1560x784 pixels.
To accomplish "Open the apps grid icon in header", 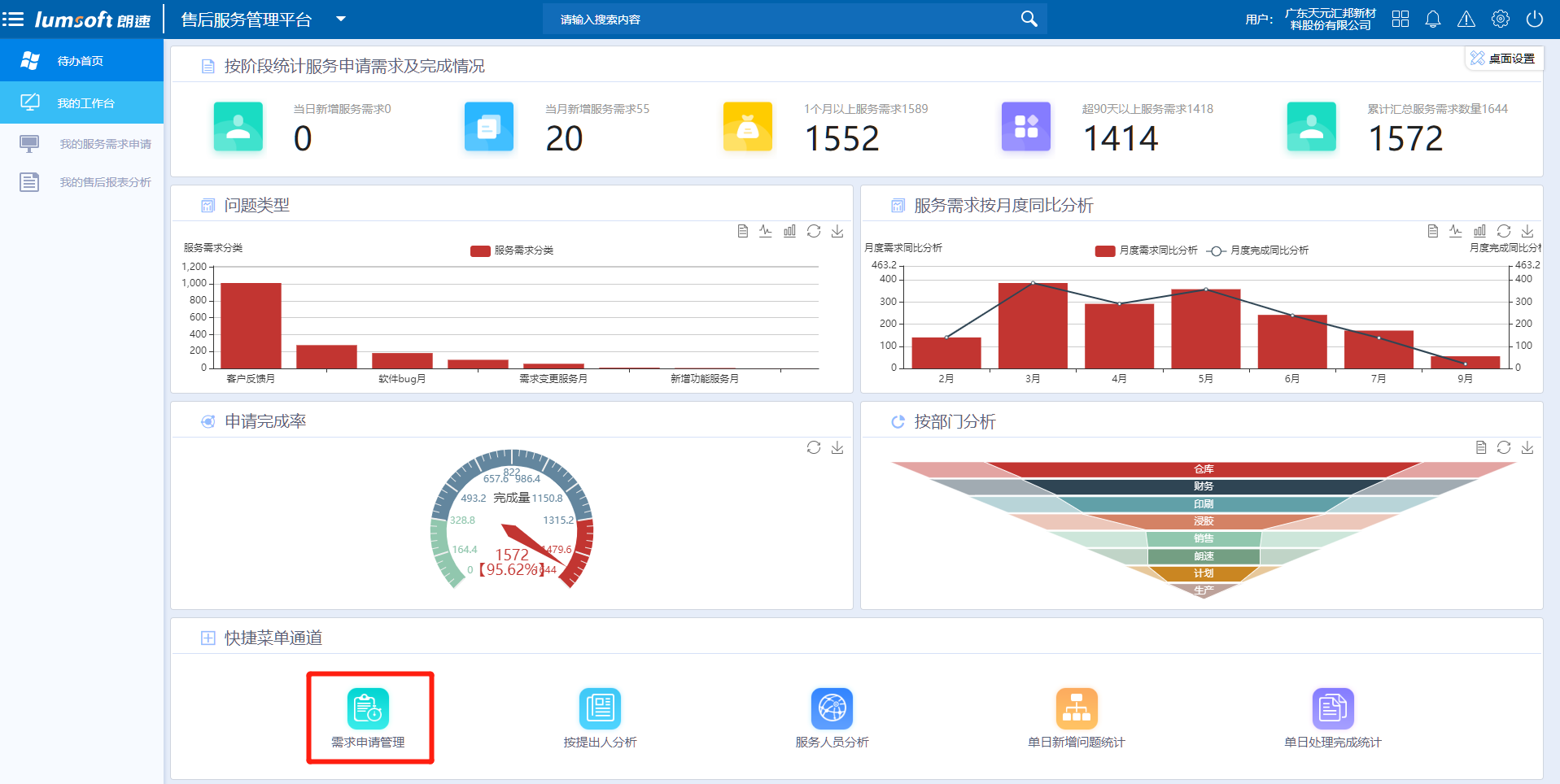I will (1401, 19).
